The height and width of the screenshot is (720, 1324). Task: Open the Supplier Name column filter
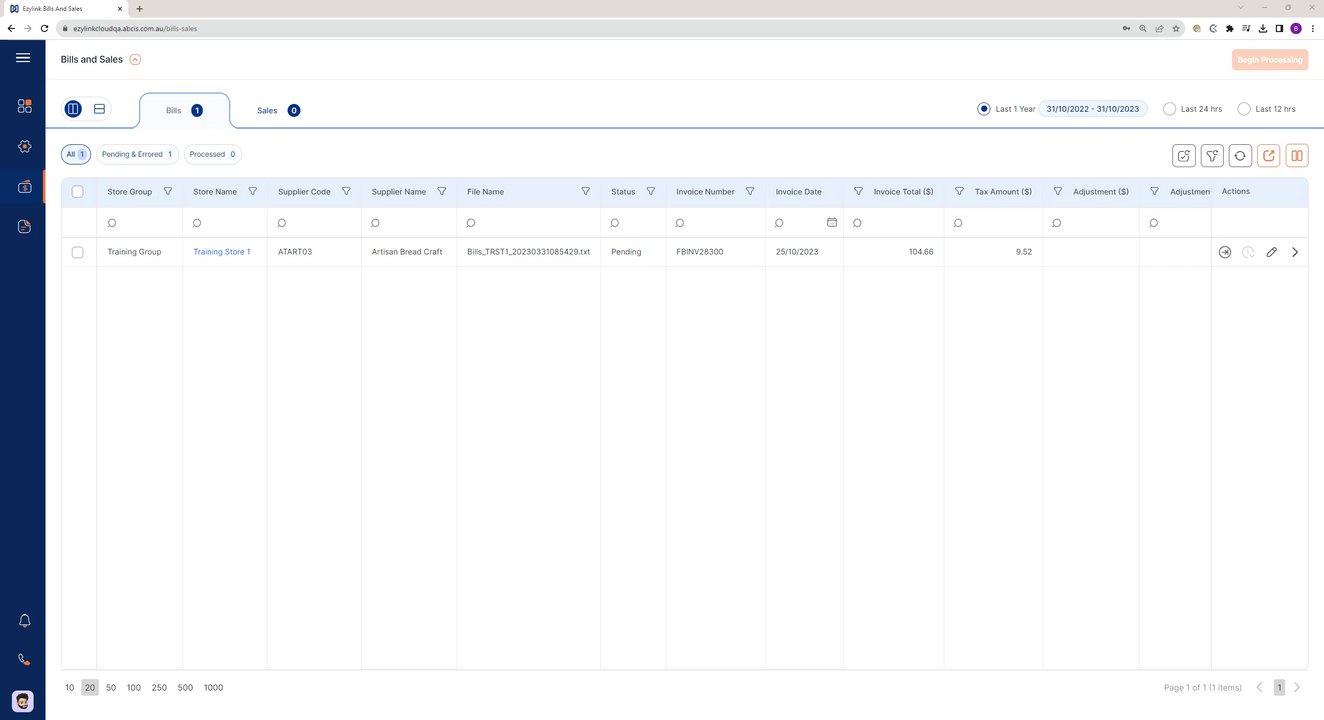point(442,191)
